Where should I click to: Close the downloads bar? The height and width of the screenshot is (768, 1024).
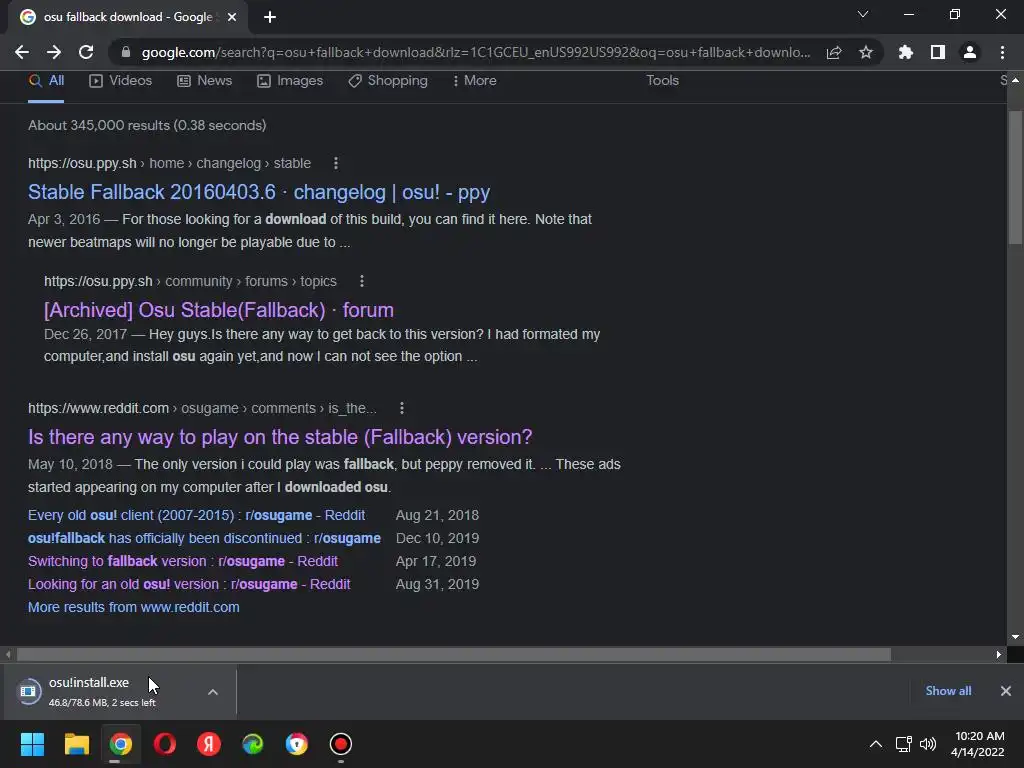tap(1006, 691)
